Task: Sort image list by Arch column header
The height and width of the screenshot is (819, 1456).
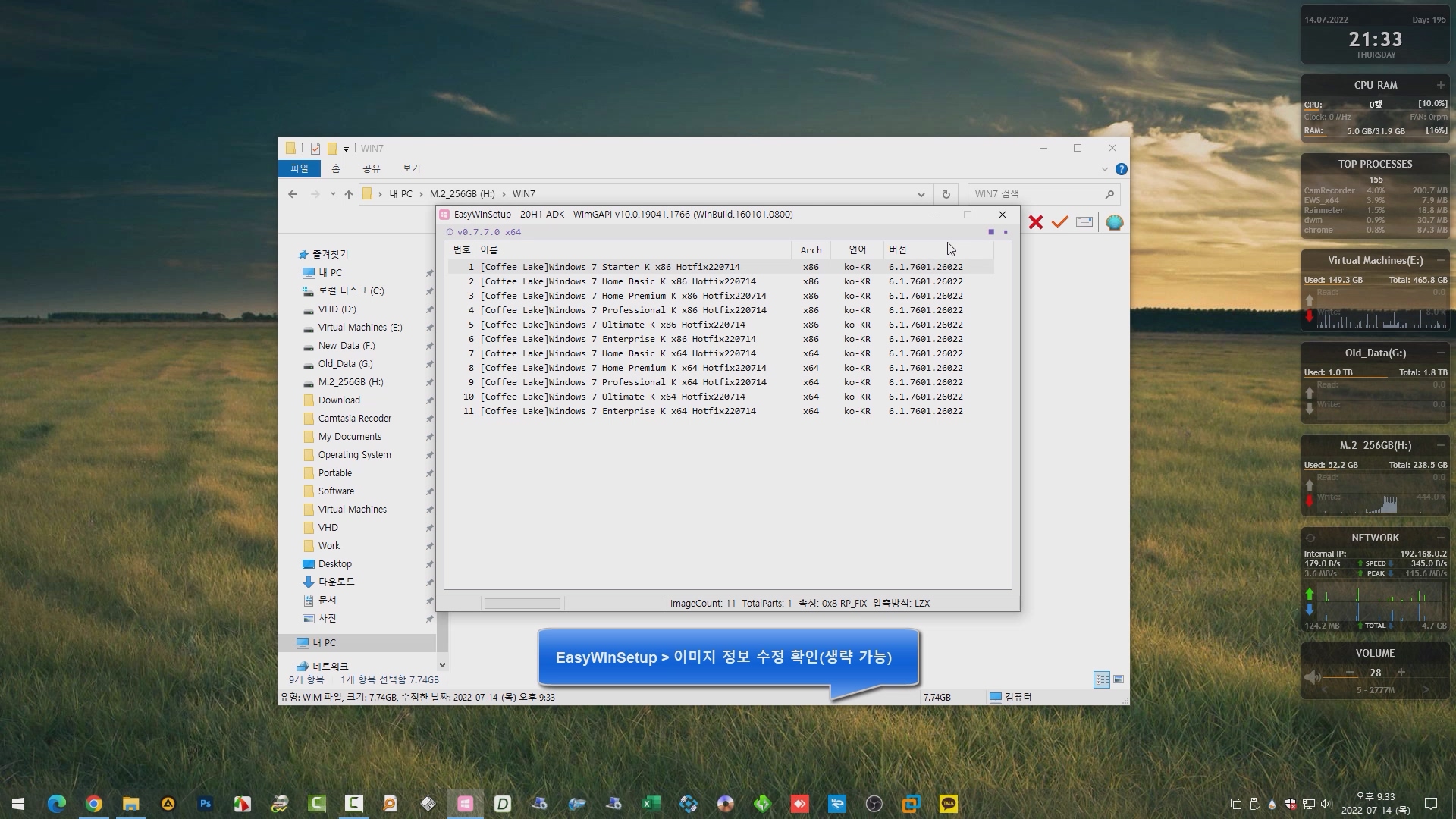Action: 811,249
